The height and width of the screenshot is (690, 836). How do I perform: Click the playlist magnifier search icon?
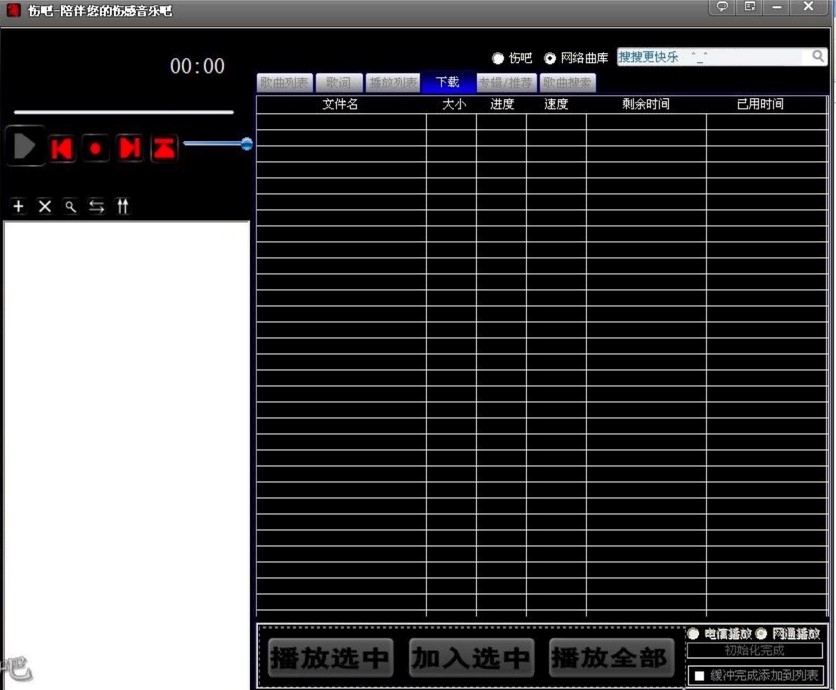[71, 206]
